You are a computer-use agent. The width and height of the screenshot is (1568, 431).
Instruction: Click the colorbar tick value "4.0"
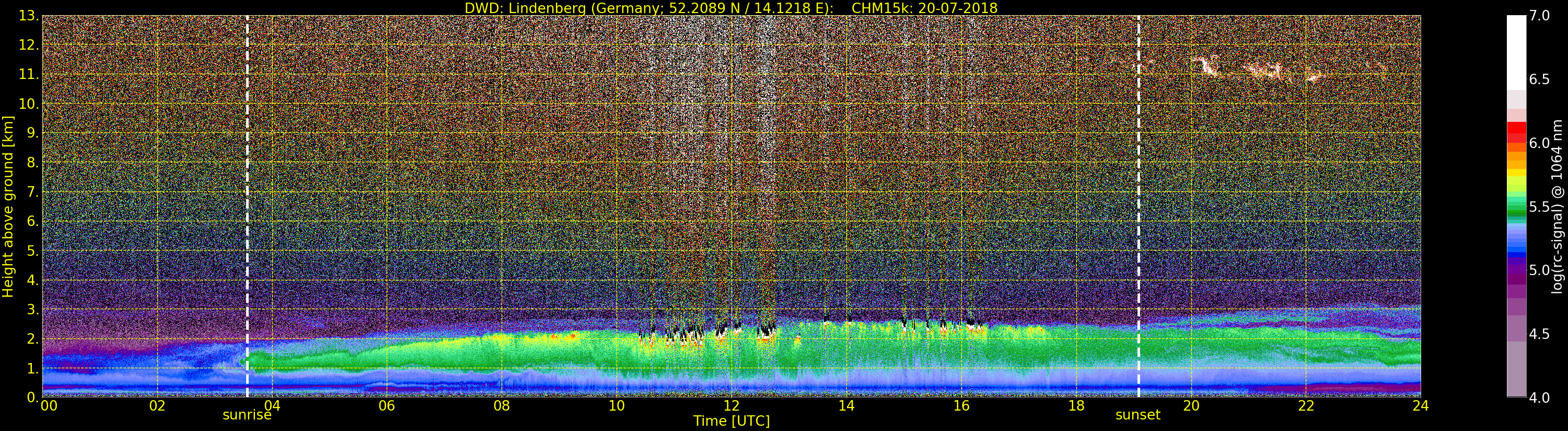click(1539, 398)
